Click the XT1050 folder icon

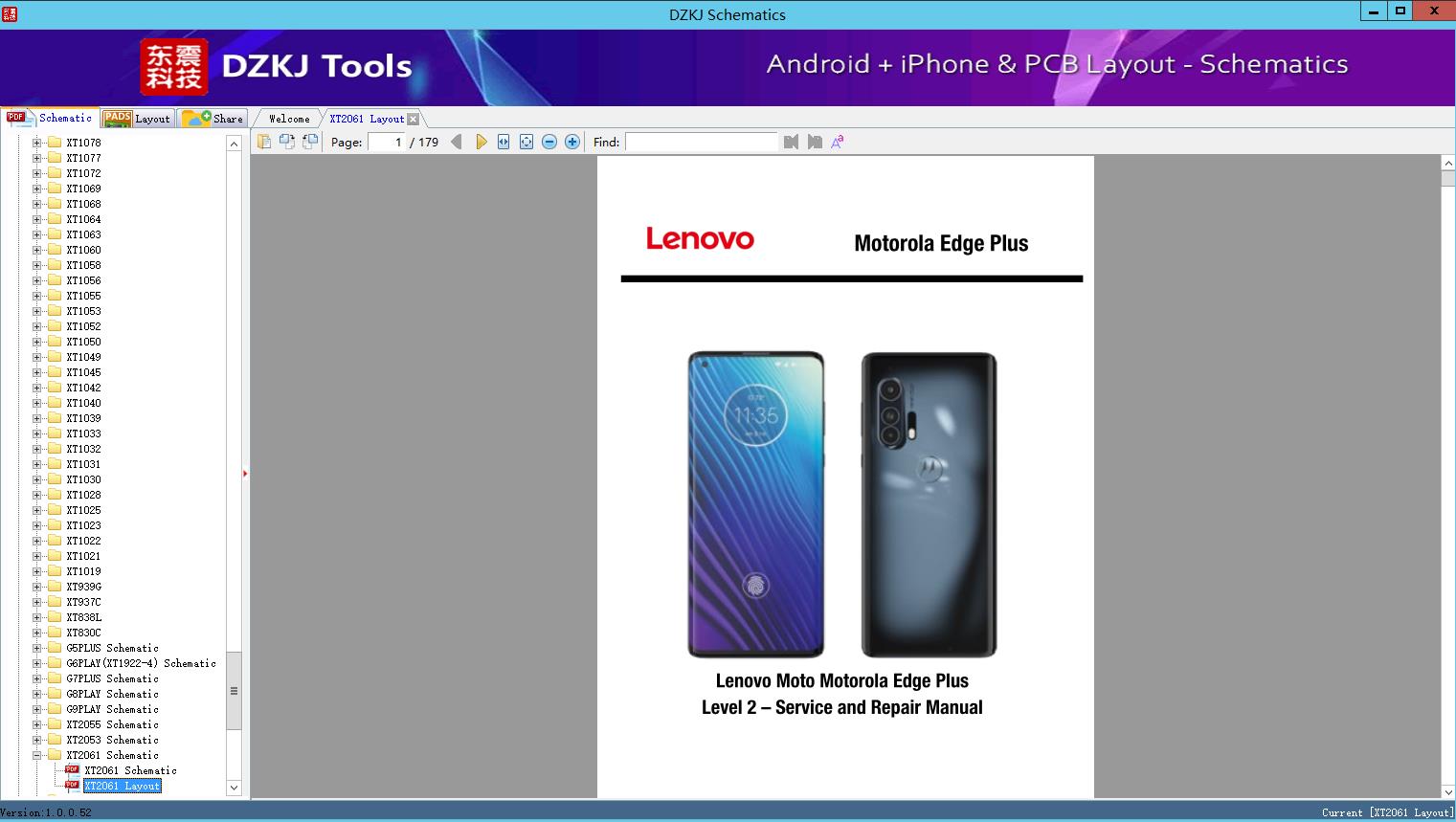55,342
